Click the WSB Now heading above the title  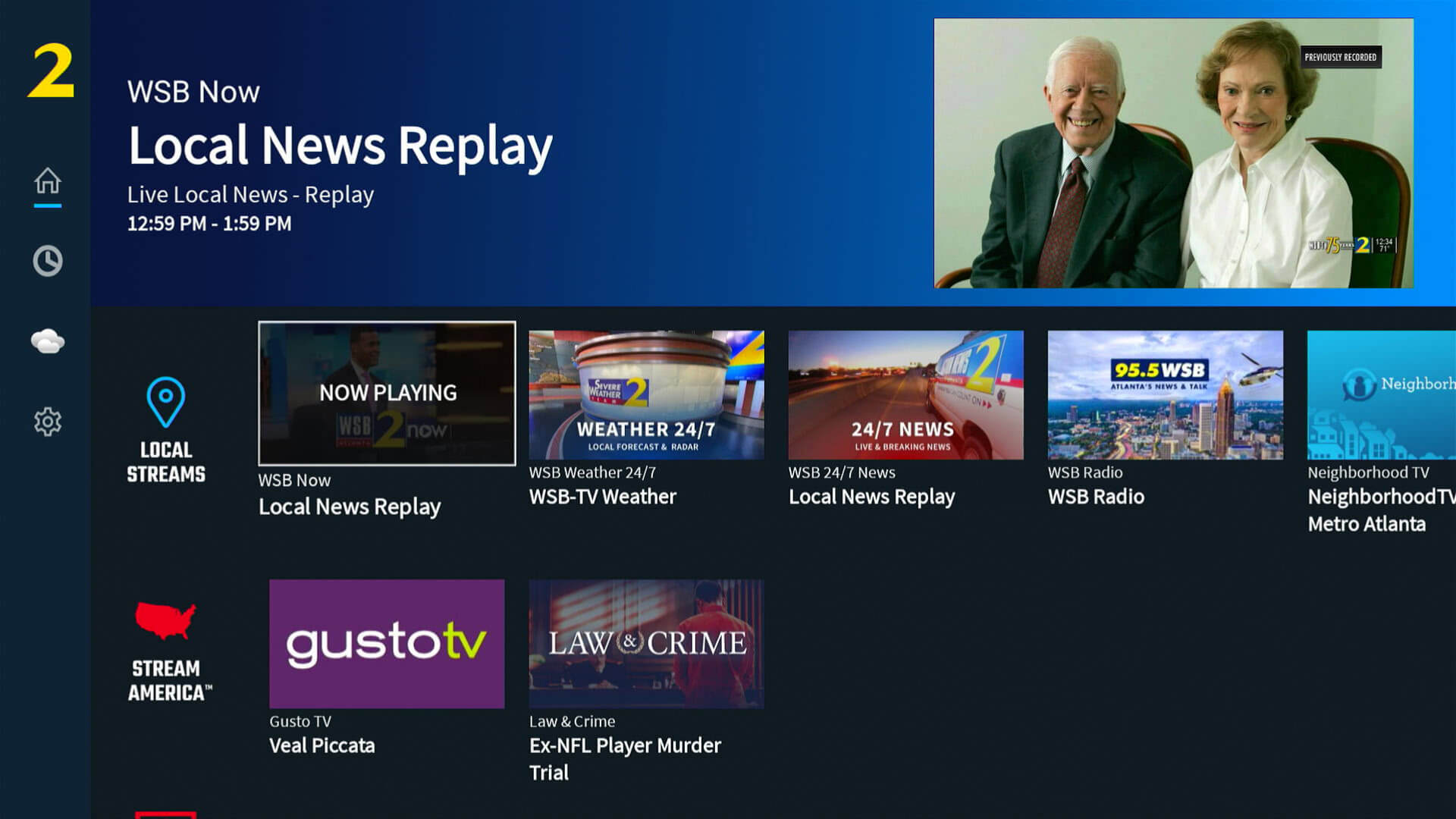[193, 91]
